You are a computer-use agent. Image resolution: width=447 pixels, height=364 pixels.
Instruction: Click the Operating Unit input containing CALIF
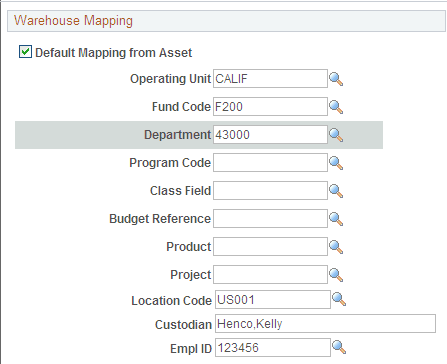pos(270,79)
